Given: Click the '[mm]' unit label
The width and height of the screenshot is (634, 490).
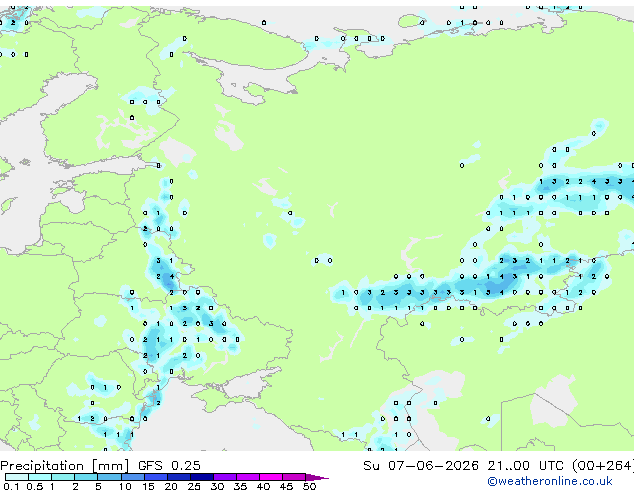Looking at the screenshot, I should click(110, 466).
